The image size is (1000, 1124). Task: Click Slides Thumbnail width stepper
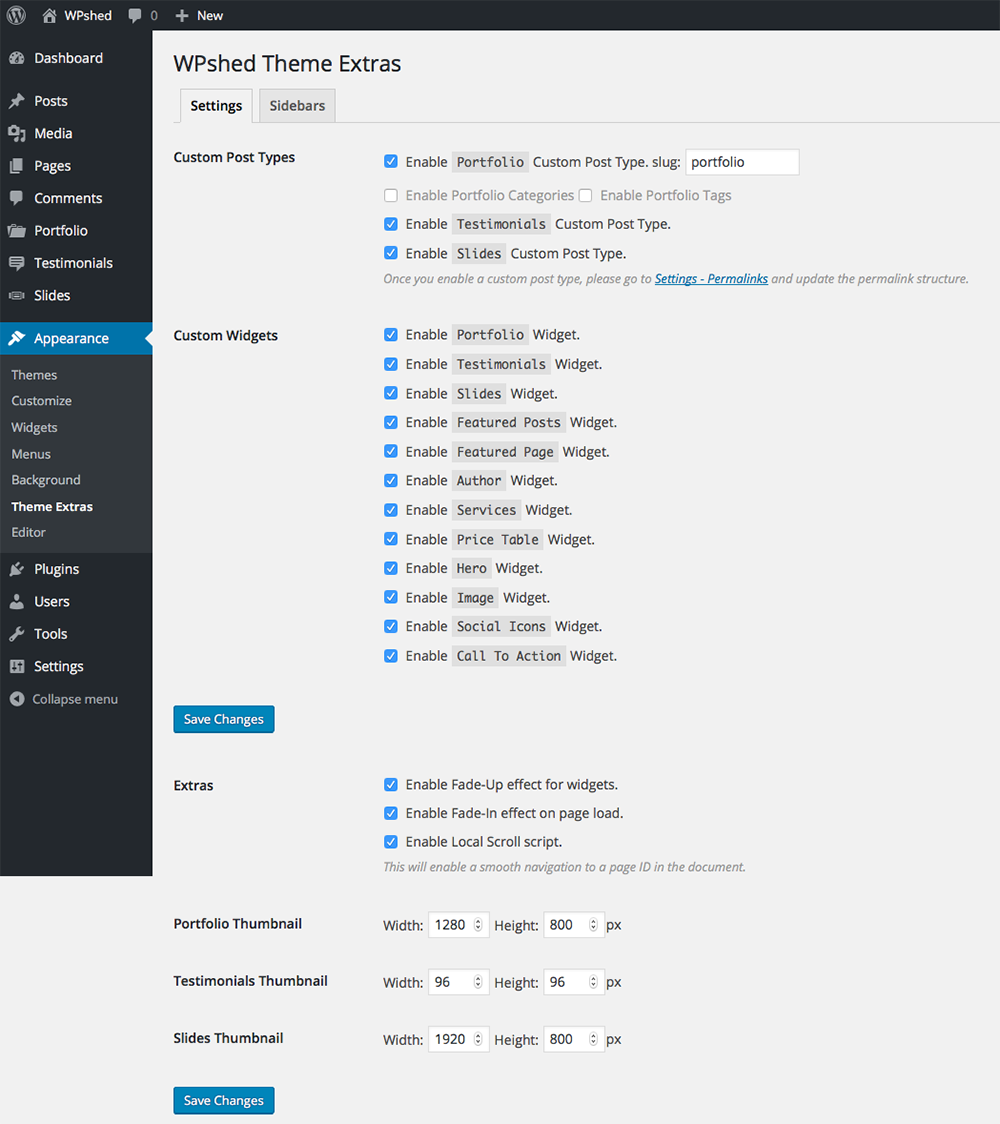pos(478,1039)
